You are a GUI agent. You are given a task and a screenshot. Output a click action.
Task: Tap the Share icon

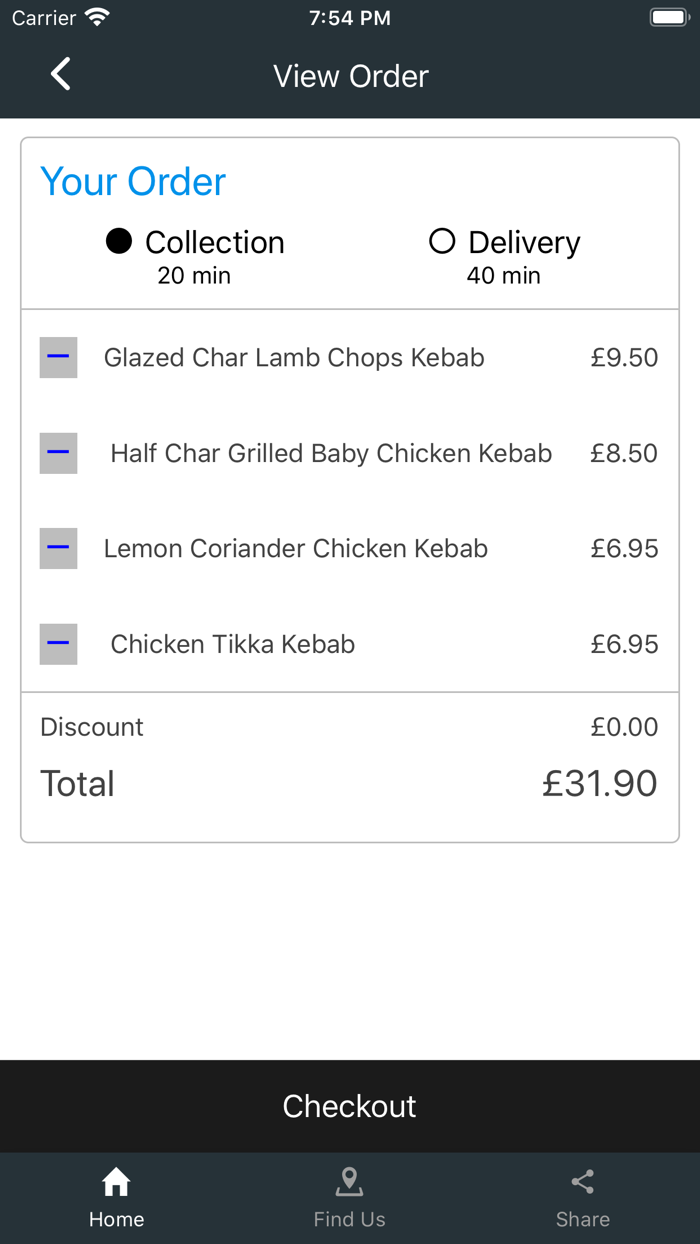[582, 1182]
